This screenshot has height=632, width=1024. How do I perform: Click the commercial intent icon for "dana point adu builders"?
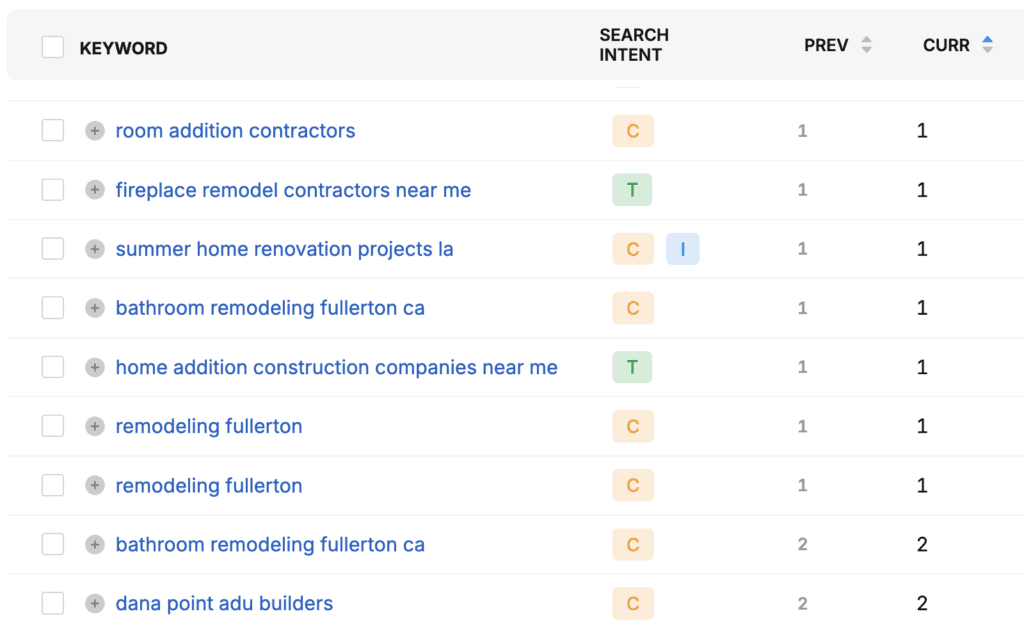pos(632,603)
